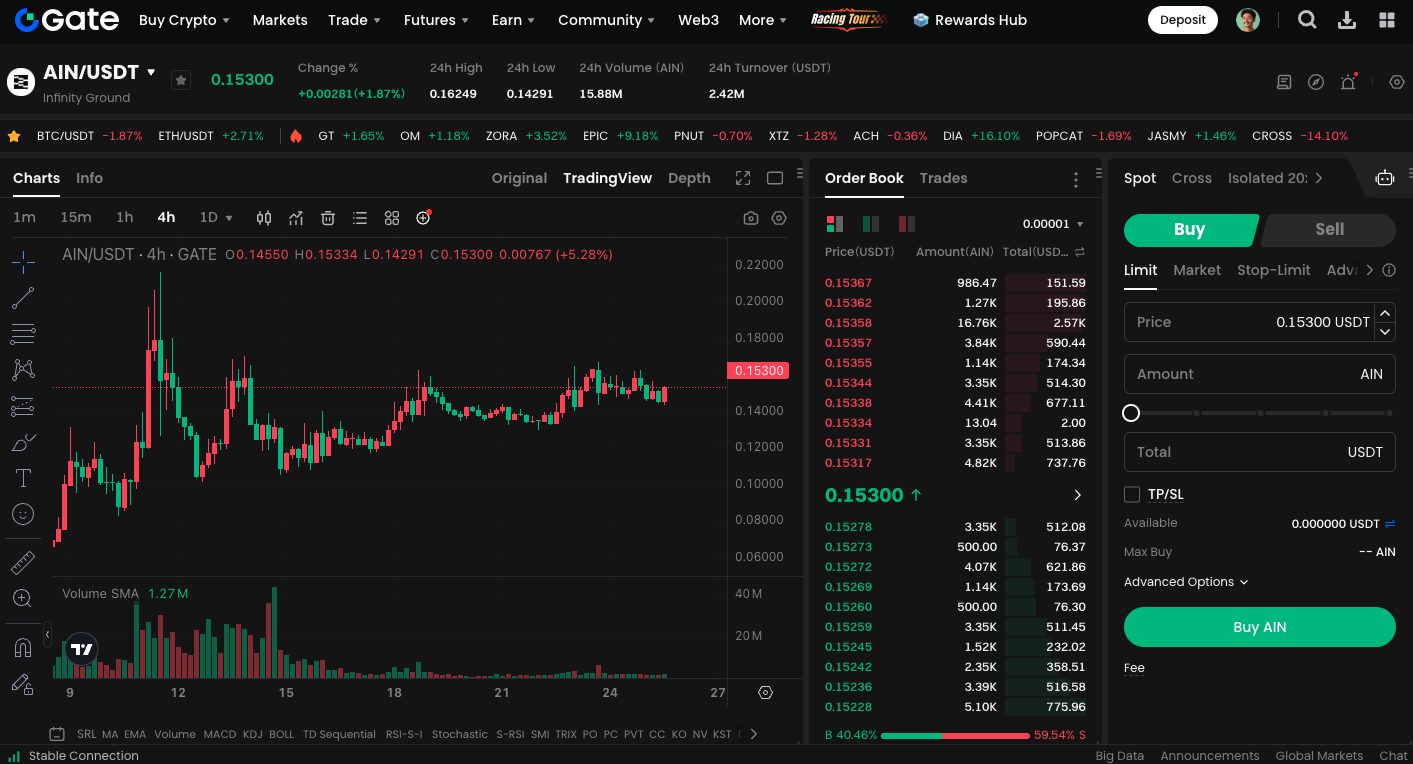Screen dimensions: 1413x764
Task: Show more order type tabs arrow
Action: tap(1370, 270)
